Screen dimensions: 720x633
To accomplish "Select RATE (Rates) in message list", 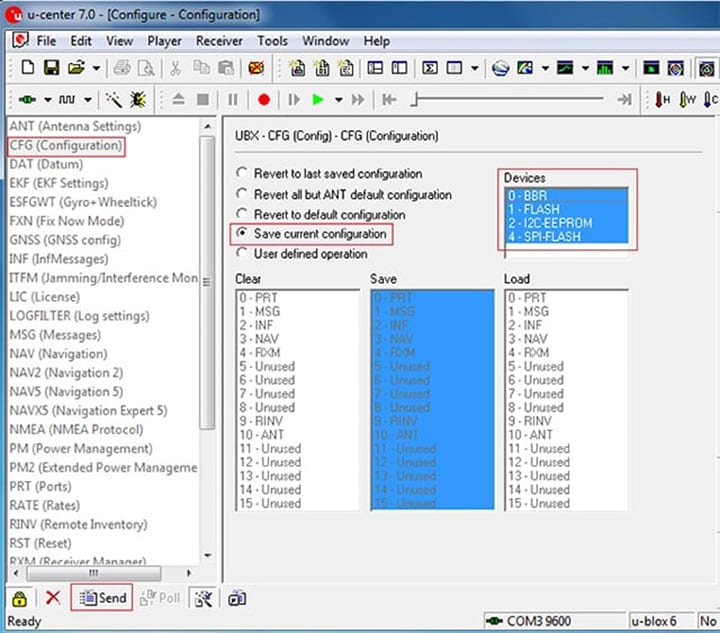I will pyautogui.click(x=45, y=505).
